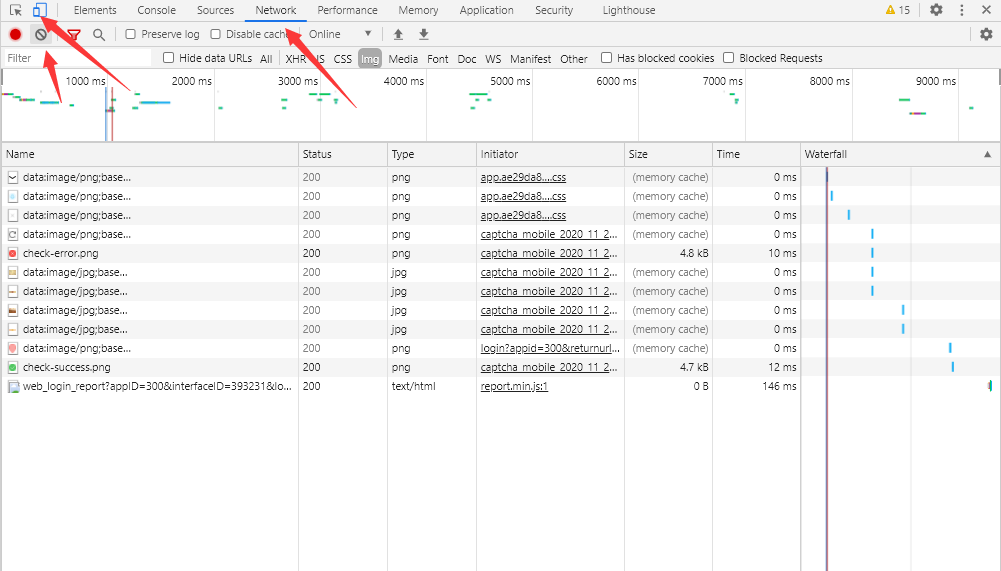Click the import HAR upload arrow
Screen dimensions: 1001x571
point(398,34)
